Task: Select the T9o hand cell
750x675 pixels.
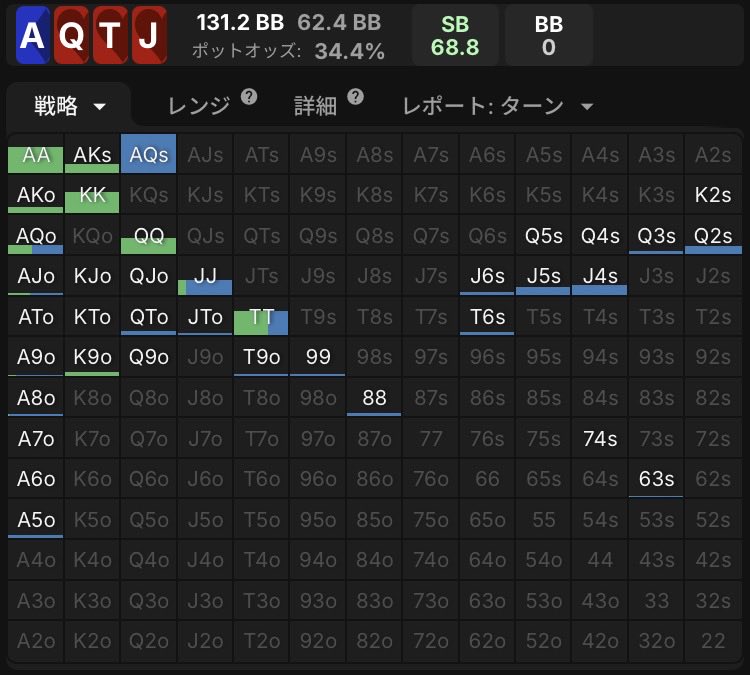Action: tap(261, 357)
